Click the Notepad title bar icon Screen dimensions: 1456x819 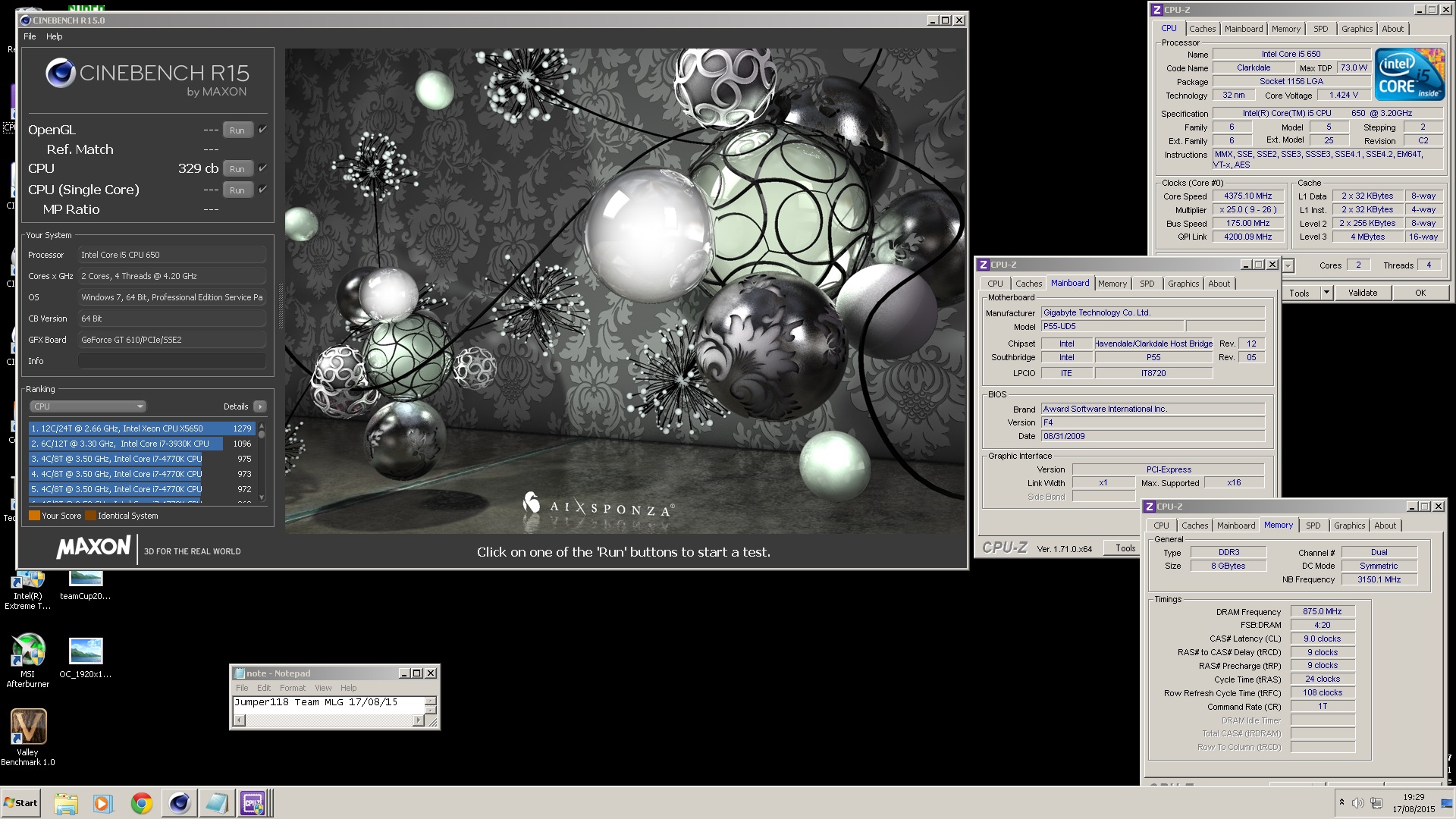point(240,673)
